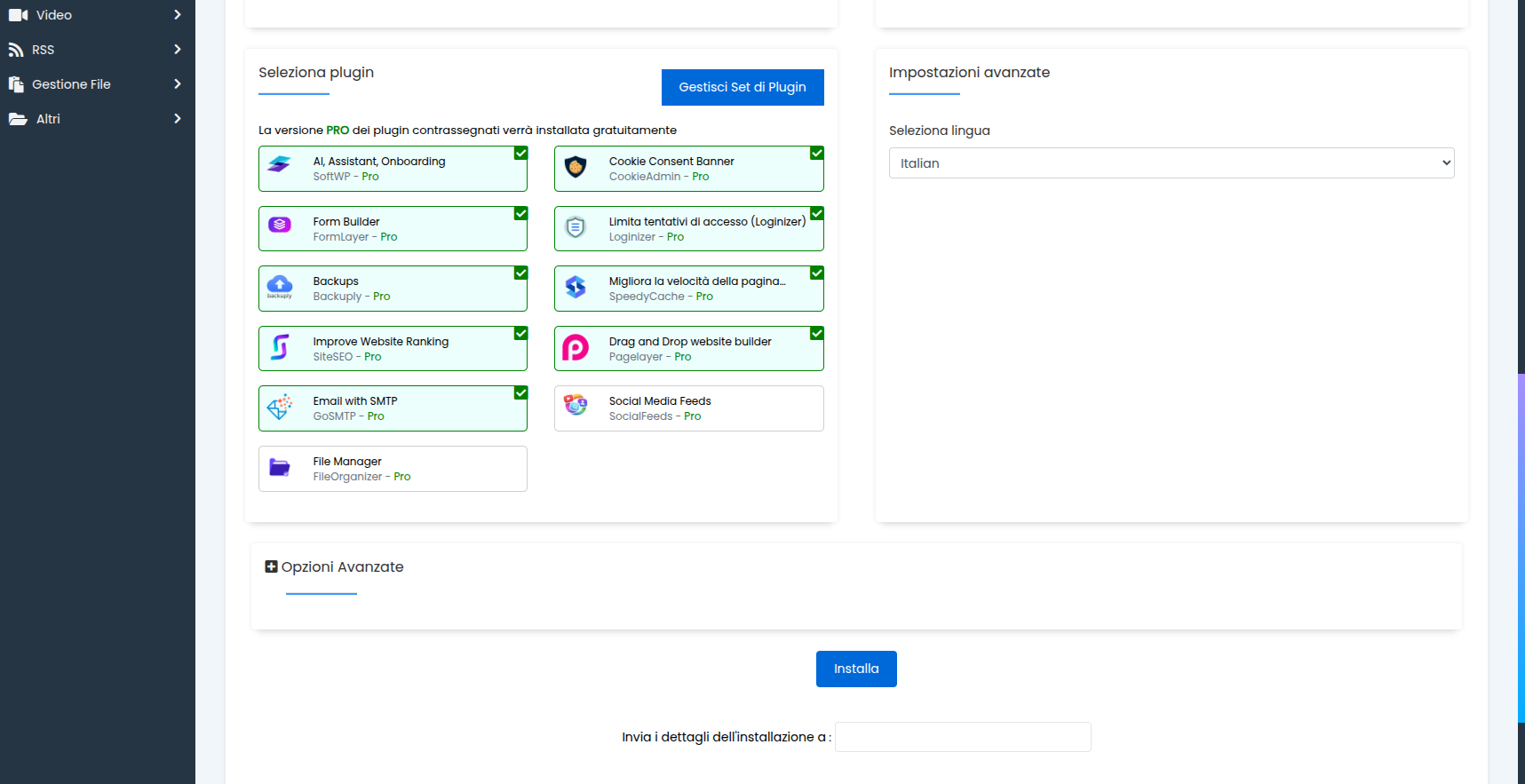Click the Loginizer shield icon
The height and width of the screenshot is (784, 1525).
click(576, 227)
